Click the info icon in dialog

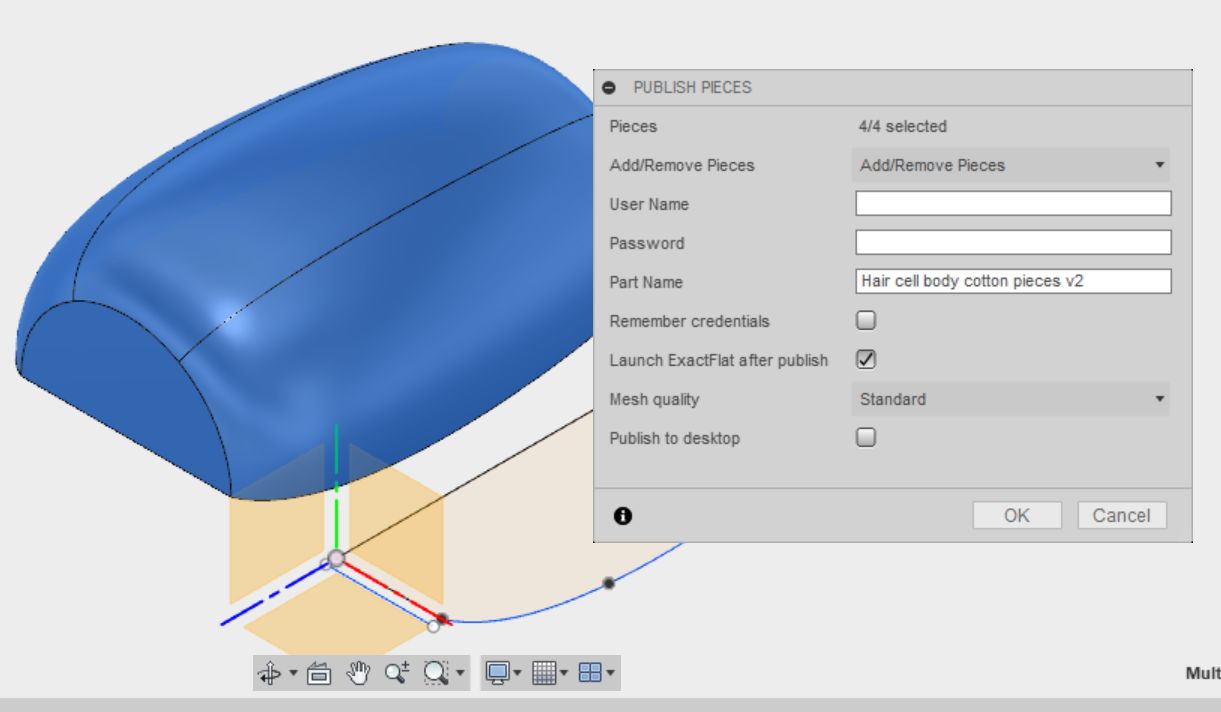(623, 516)
